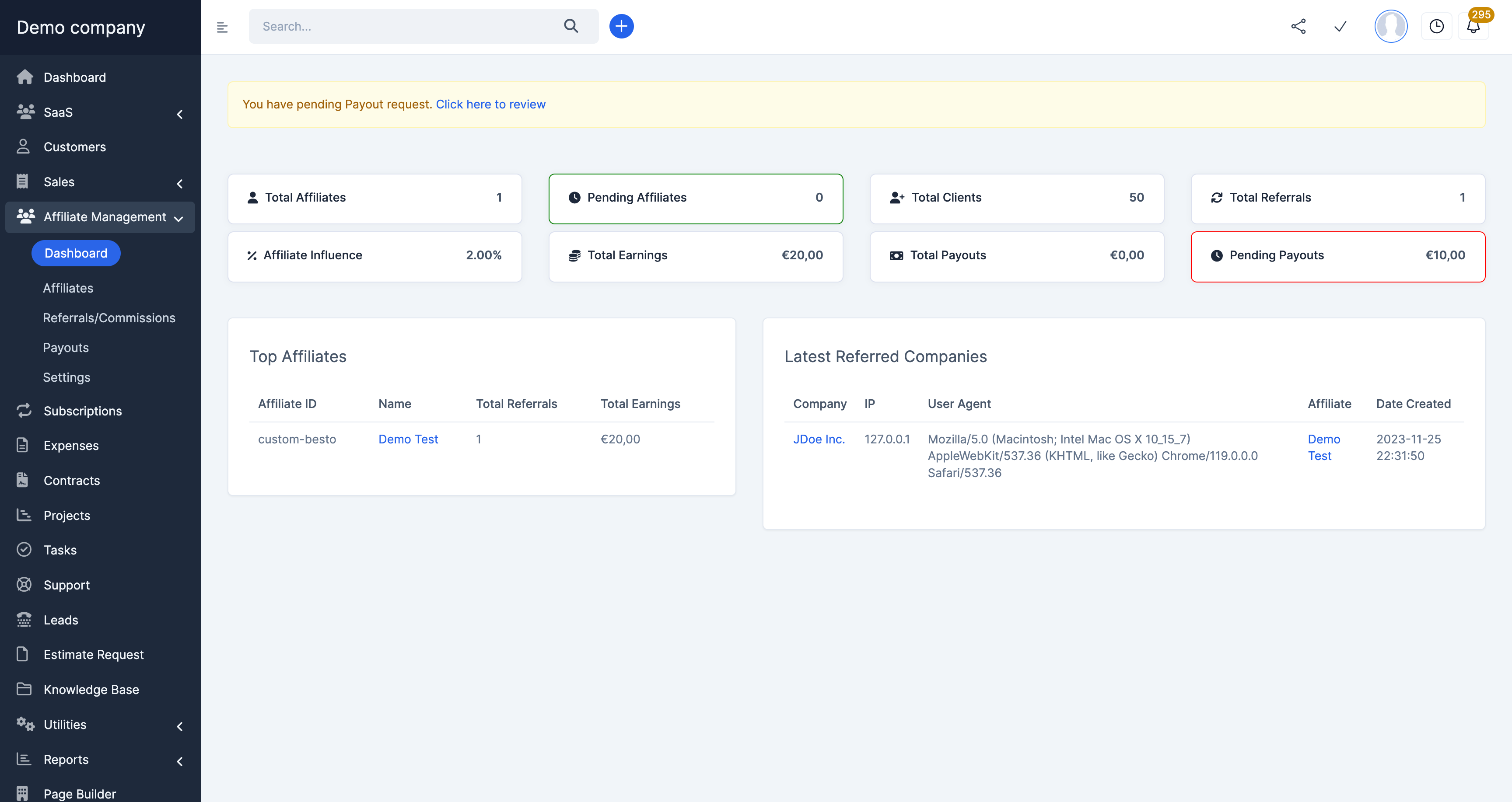Open Demo Test affiliate link in Latest Referred
The width and height of the screenshot is (1512, 802).
tap(1323, 447)
